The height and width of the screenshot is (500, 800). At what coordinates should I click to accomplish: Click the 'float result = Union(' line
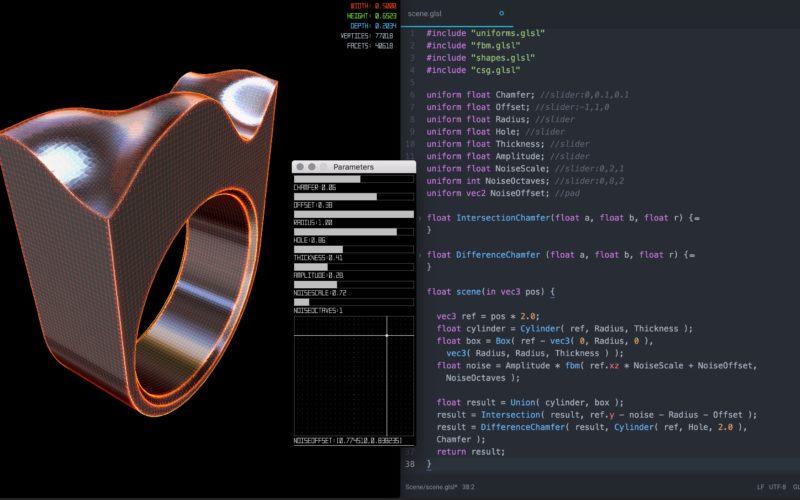(x=530, y=403)
